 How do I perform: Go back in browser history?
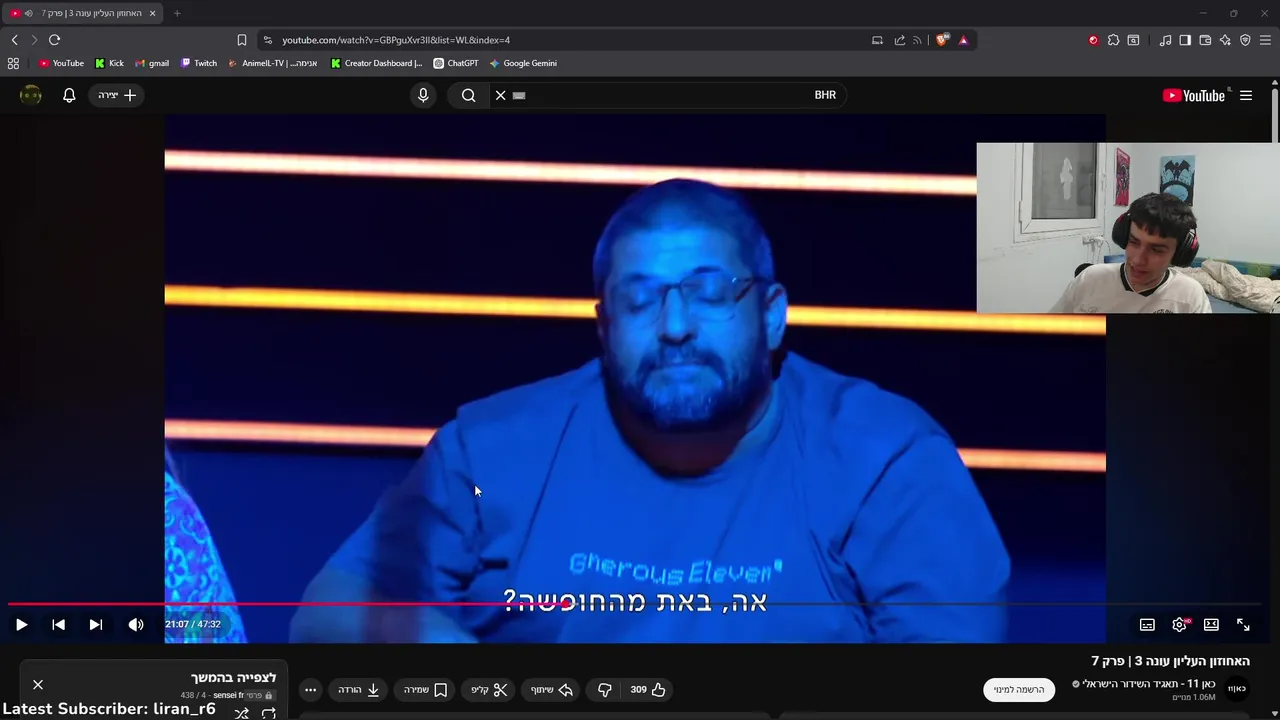(14, 40)
